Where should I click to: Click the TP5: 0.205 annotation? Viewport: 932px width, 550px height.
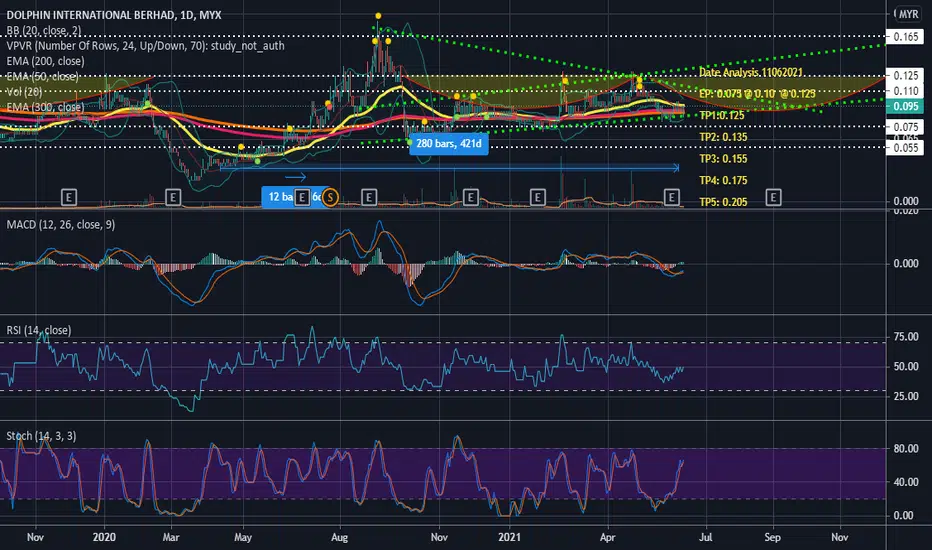pyautogui.click(x=723, y=202)
